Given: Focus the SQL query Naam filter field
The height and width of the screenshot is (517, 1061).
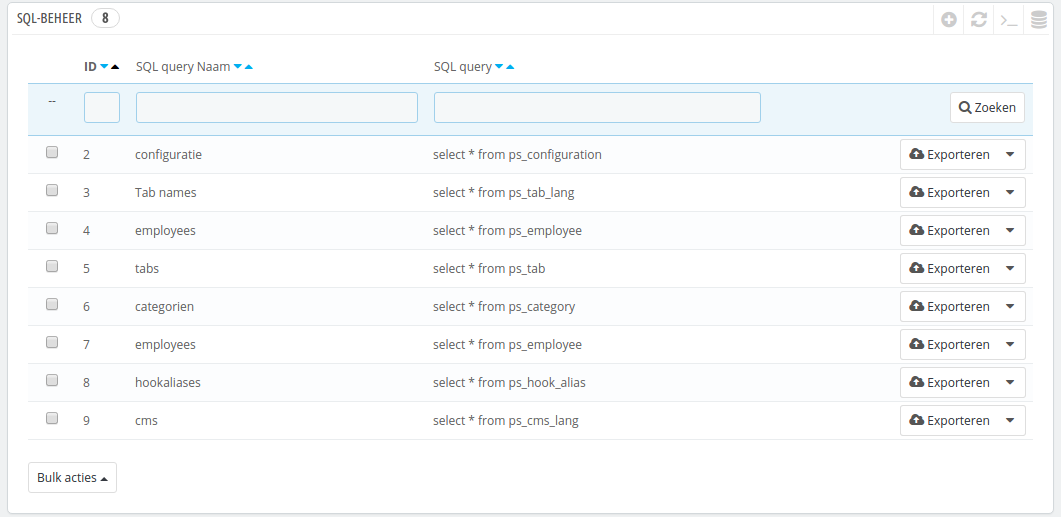Looking at the screenshot, I should pyautogui.click(x=277, y=107).
